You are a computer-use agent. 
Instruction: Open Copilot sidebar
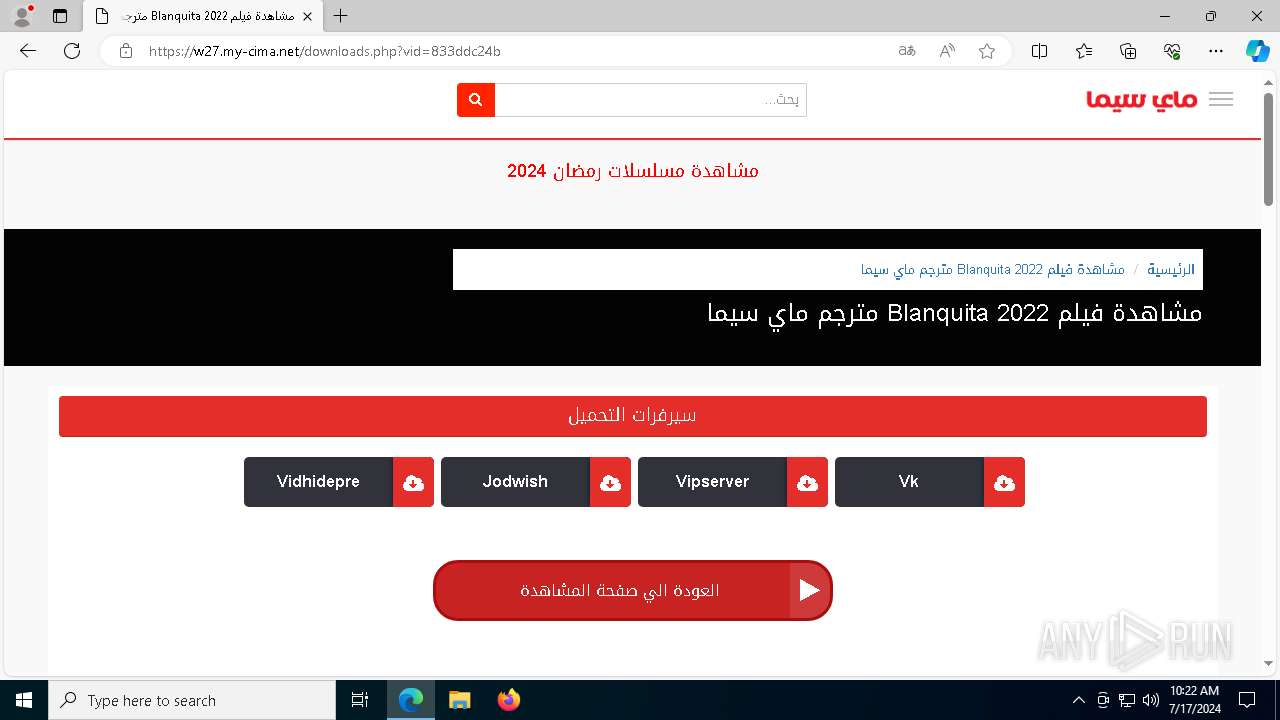pos(1257,51)
